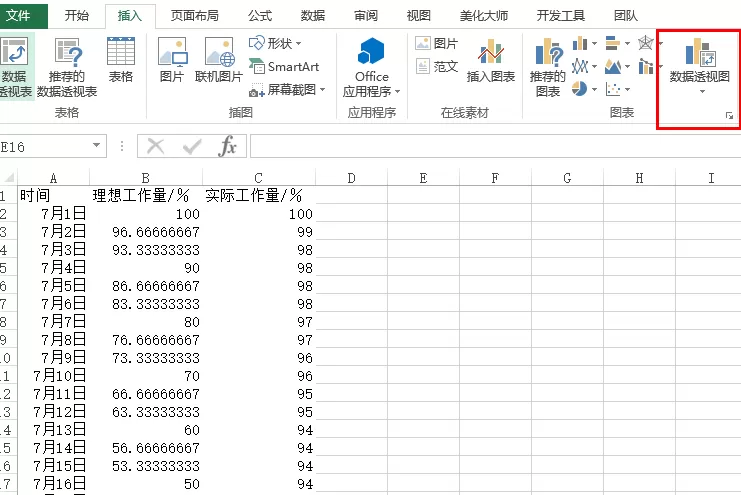Choose the area chart icon

tap(612, 66)
